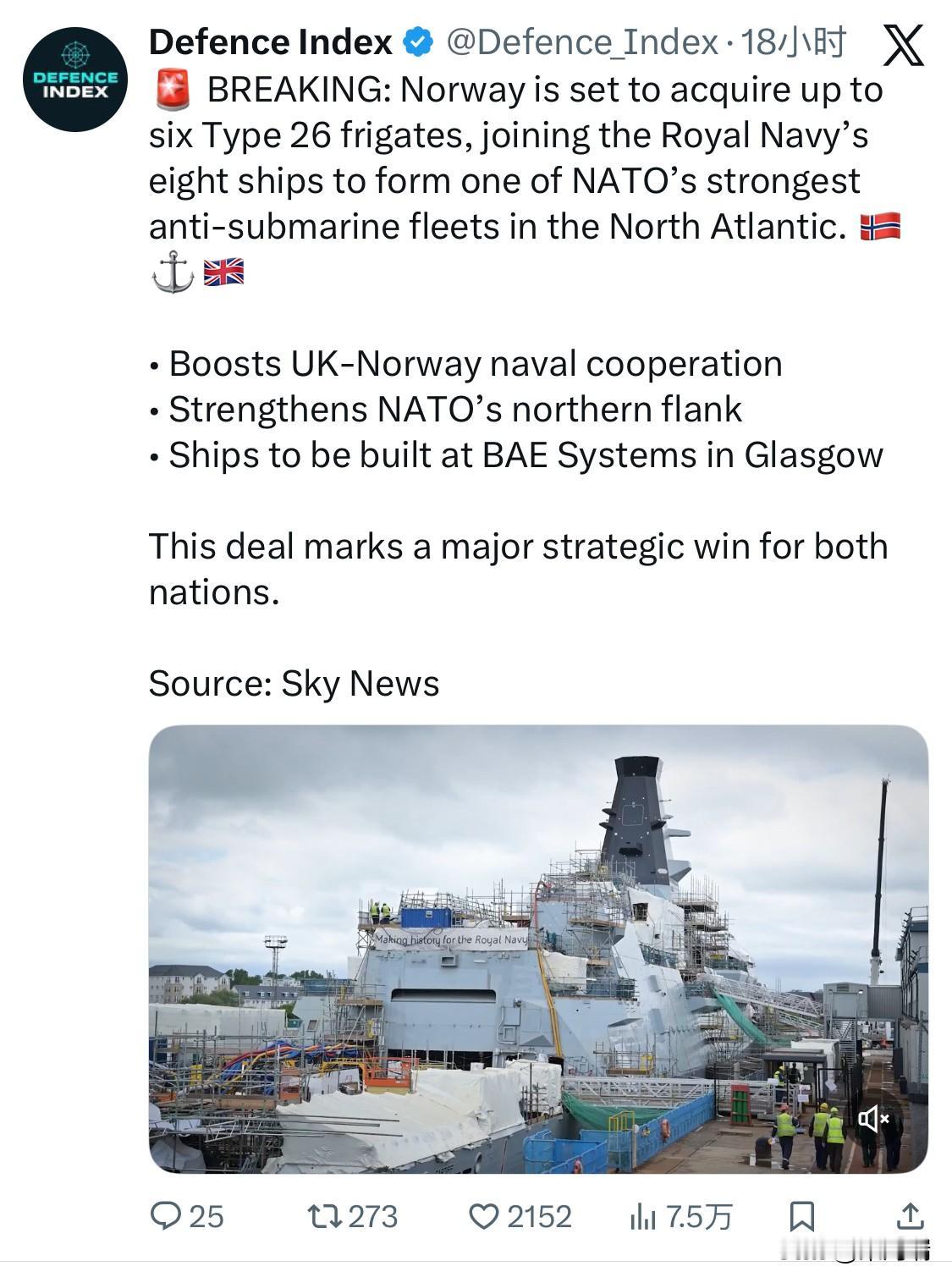Image resolution: width=952 pixels, height=1283 pixels.
Task: Click the Defence Index display name
Action: [271, 39]
